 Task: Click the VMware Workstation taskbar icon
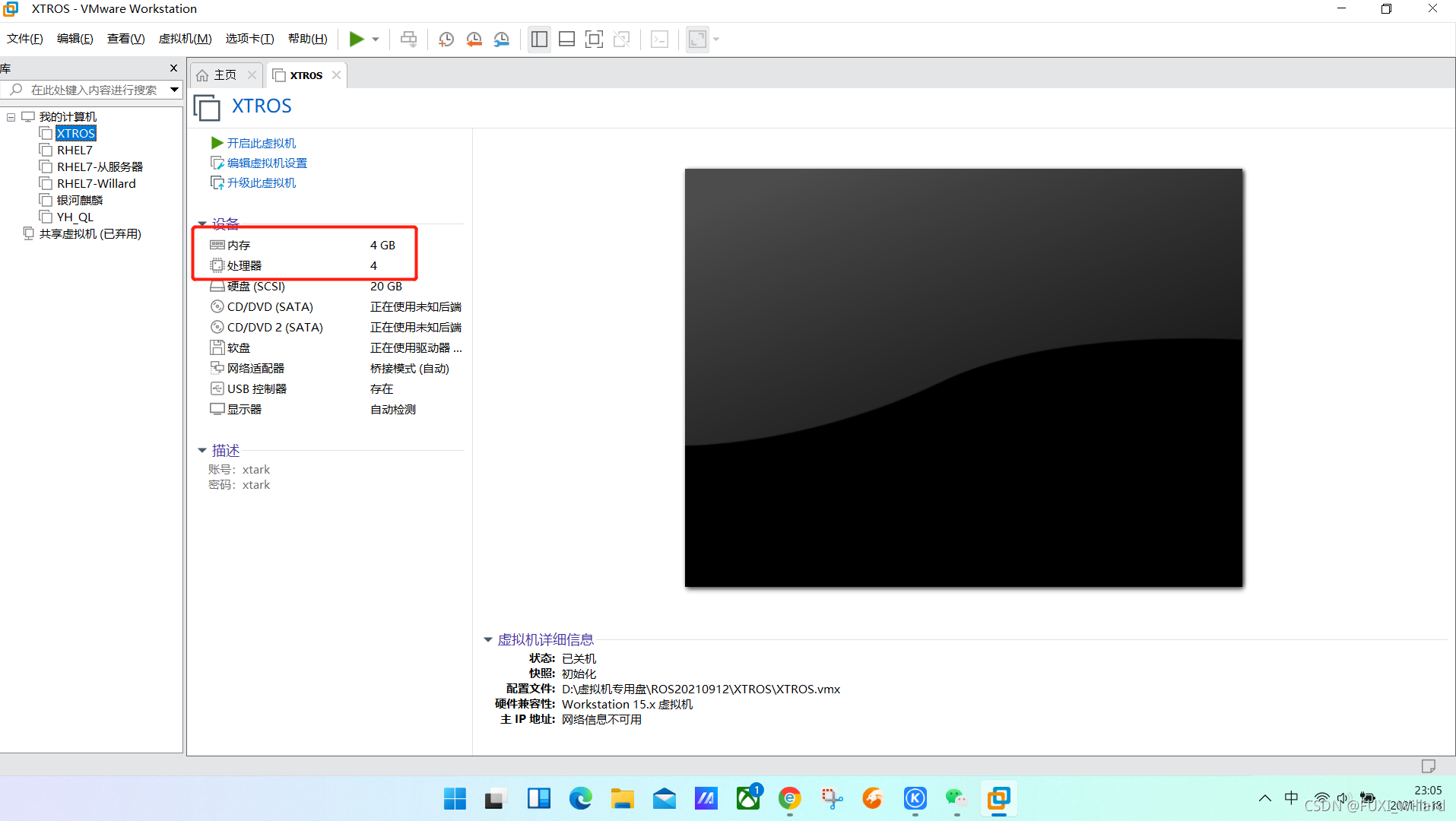[x=998, y=798]
